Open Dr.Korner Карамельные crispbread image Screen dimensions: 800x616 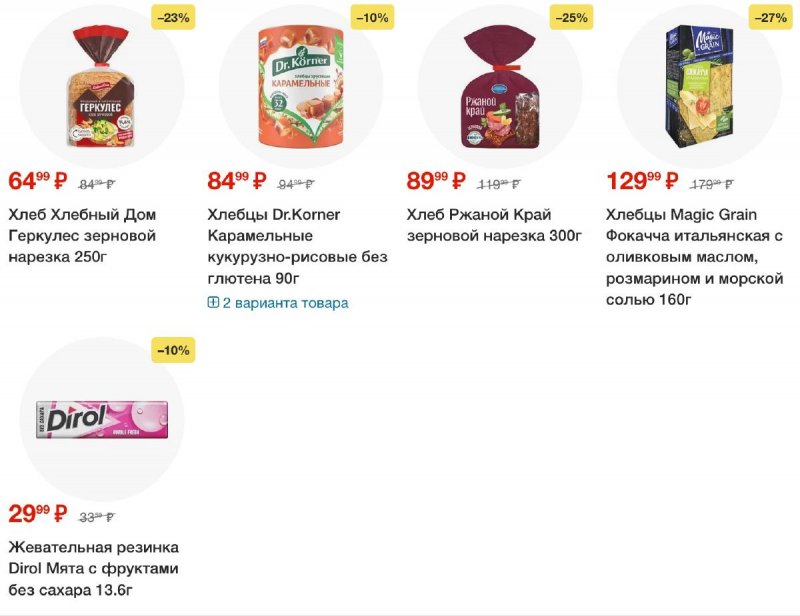(301, 86)
